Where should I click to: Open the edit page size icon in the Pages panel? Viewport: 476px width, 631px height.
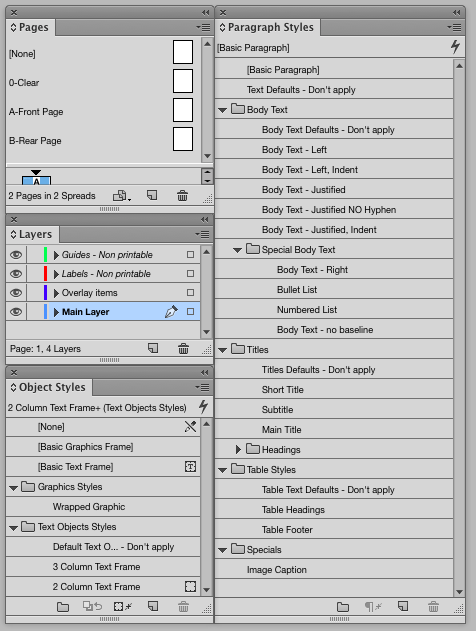pos(122,196)
